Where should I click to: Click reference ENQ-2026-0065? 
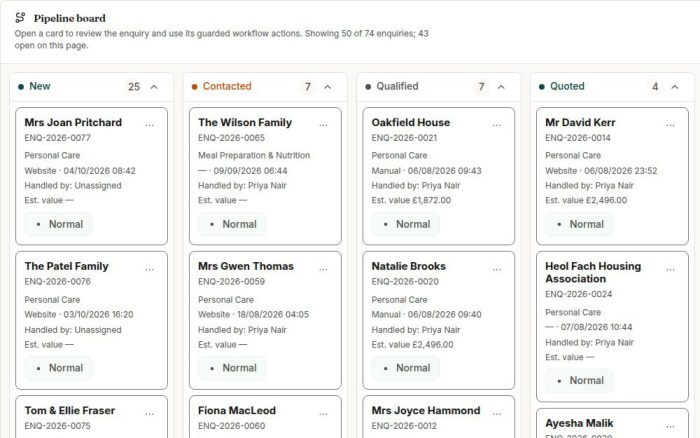(x=231, y=138)
